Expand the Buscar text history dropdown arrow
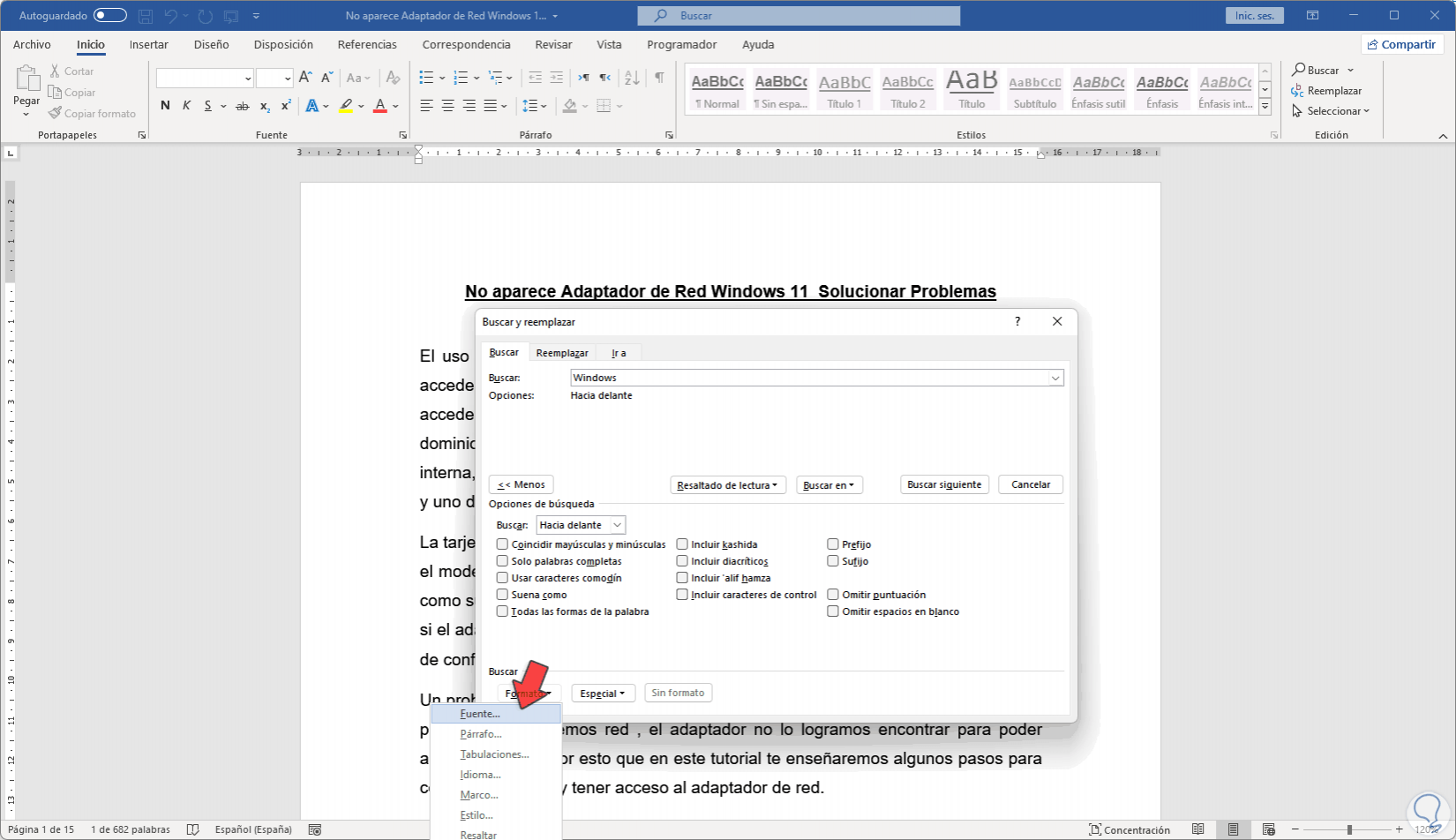1456x840 pixels. click(x=1055, y=378)
